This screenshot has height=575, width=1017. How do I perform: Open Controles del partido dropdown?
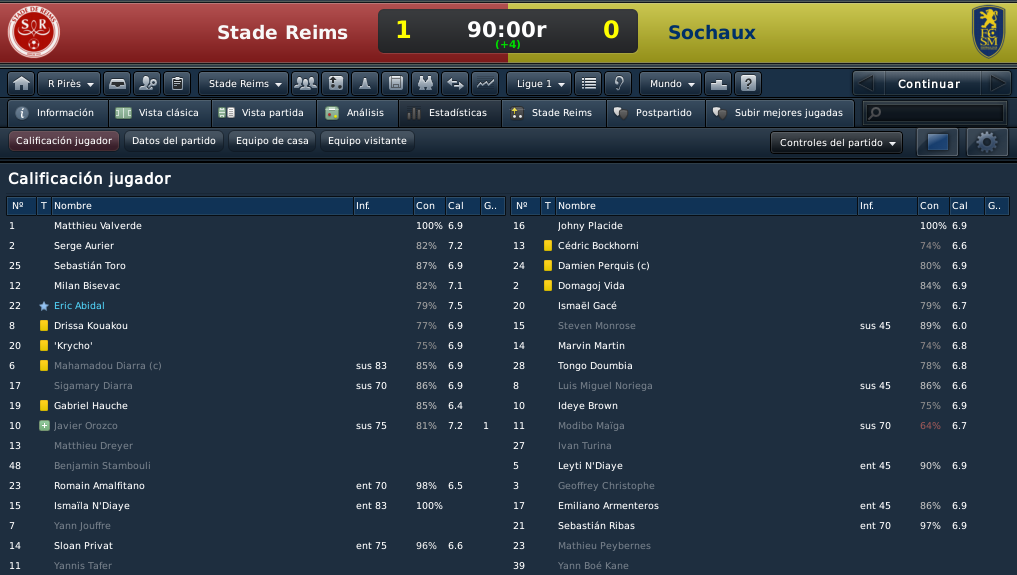click(837, 143)
